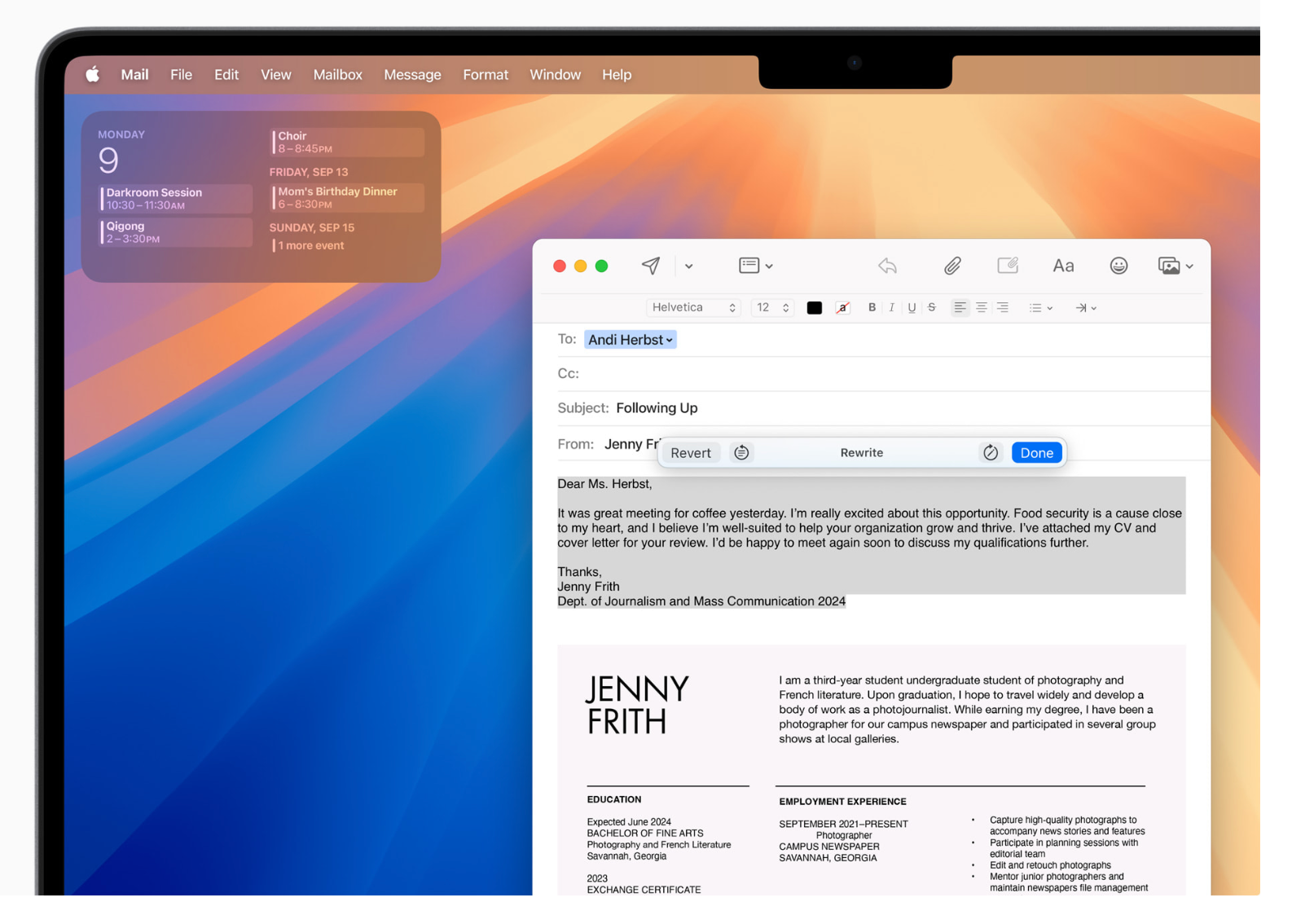Click the show original icon beside Revert
Viewport: 1292px width, 924px height.
tap(741, 452)
